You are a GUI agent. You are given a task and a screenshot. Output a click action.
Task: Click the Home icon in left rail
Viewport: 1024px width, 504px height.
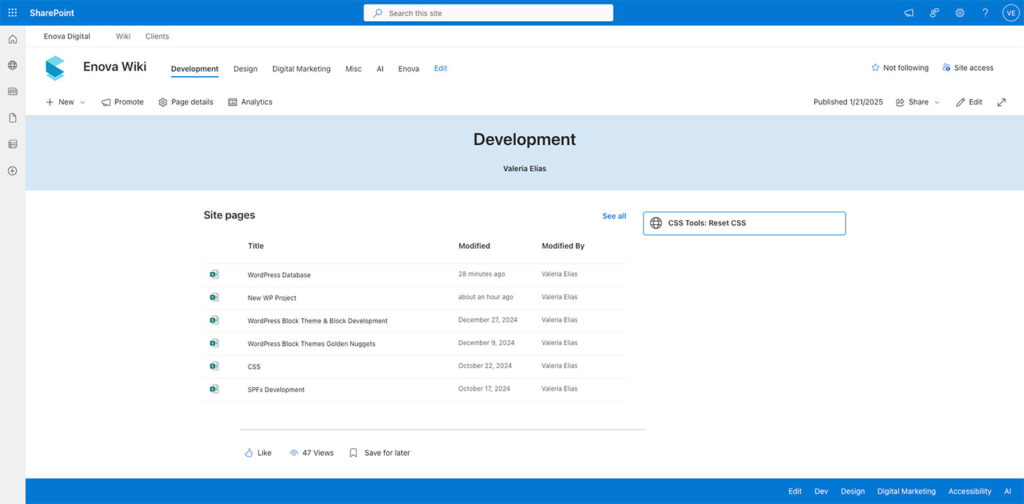pyautogui.click(x=12, y=39)
